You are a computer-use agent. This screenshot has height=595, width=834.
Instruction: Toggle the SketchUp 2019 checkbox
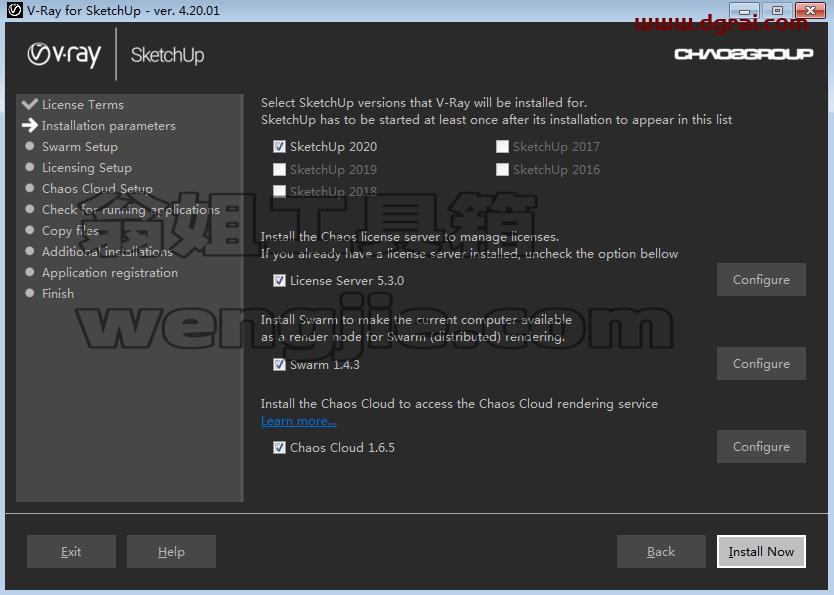coord(279,170)
